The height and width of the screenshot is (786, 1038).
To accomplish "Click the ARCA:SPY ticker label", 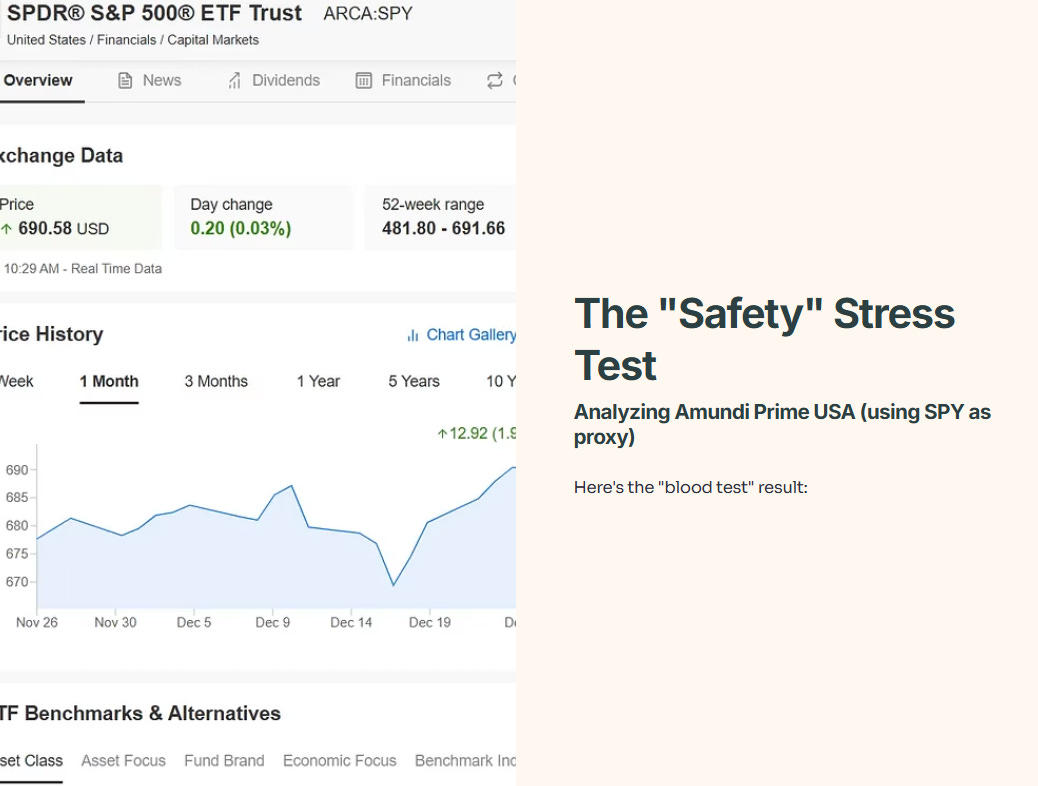I will tap(368, 13).
